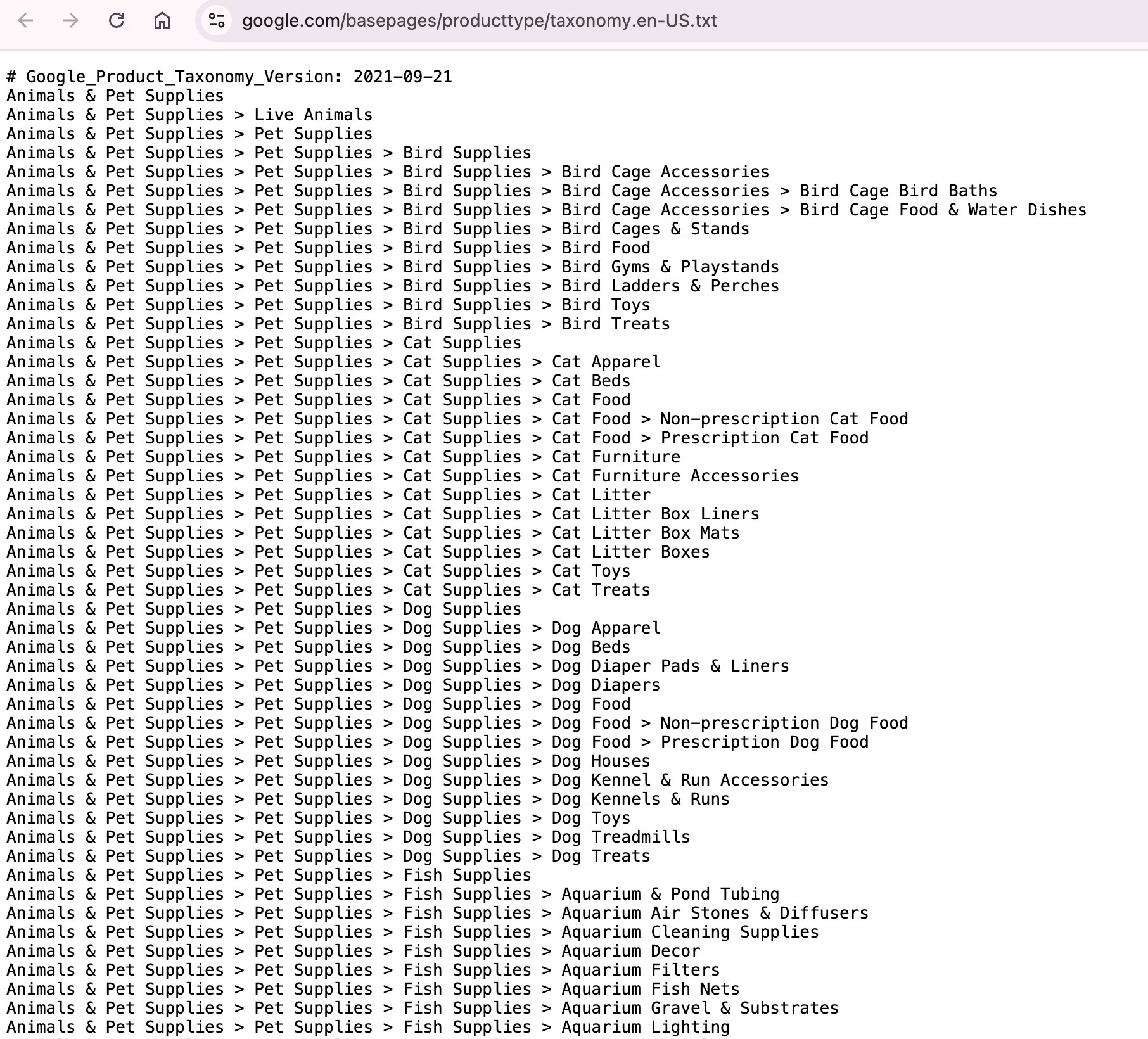The height and width of the screenshot is (1039, 1148).
Task: Select the 'Cat Furniture Accessories' line
Action: (x=403, y=476)
